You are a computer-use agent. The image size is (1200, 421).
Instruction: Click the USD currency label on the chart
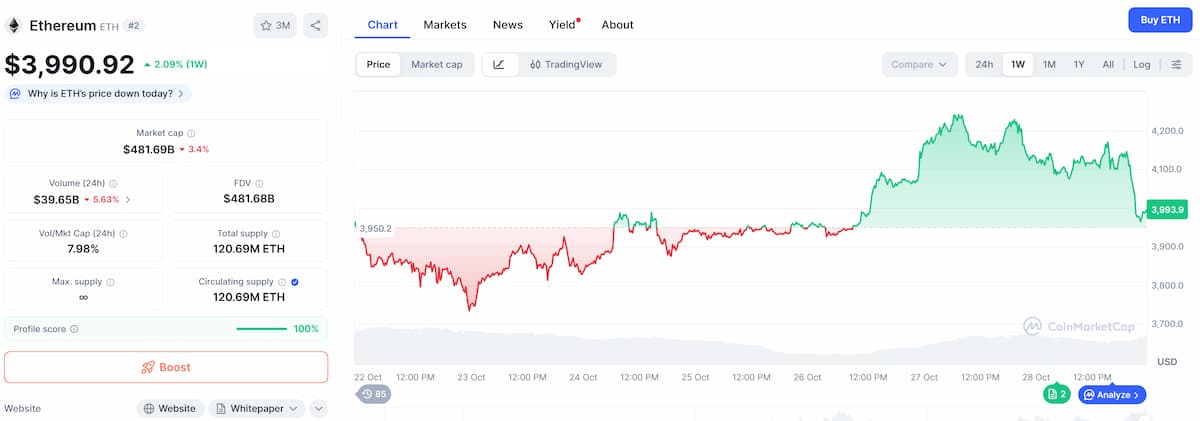click(1166, 361)
